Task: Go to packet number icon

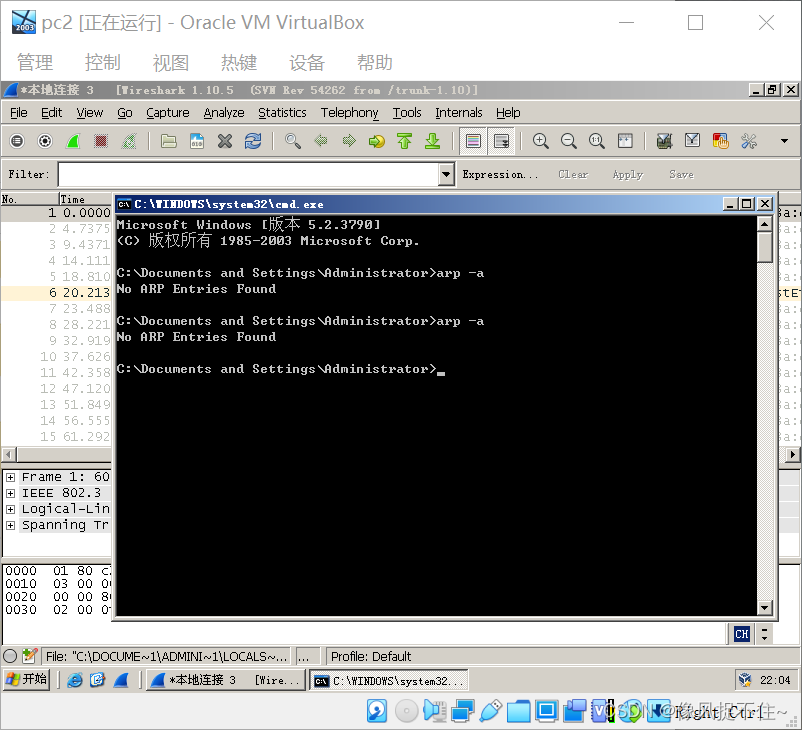Action: [x=376, y=141]
